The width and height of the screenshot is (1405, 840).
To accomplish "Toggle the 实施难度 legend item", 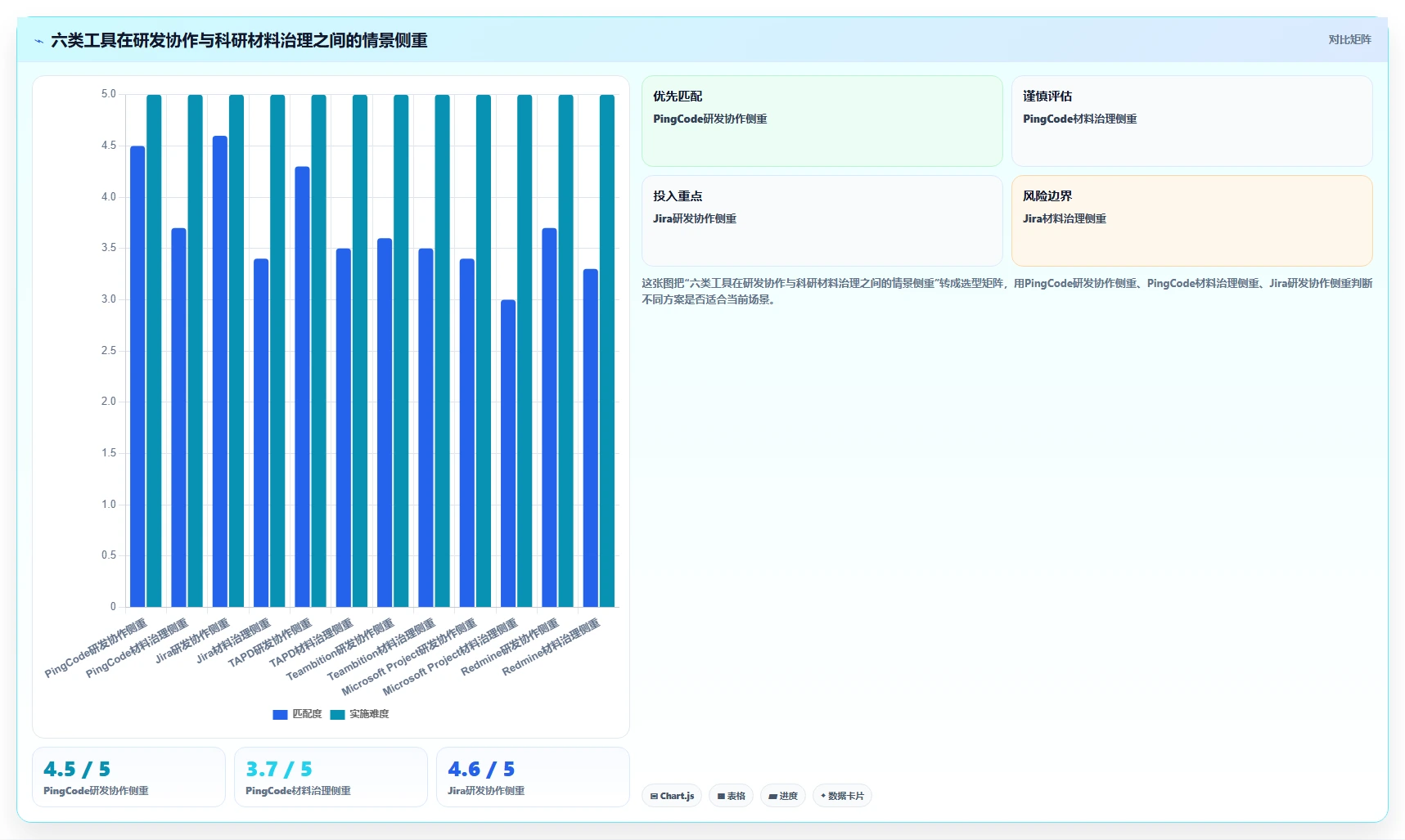I will [359, 714].
